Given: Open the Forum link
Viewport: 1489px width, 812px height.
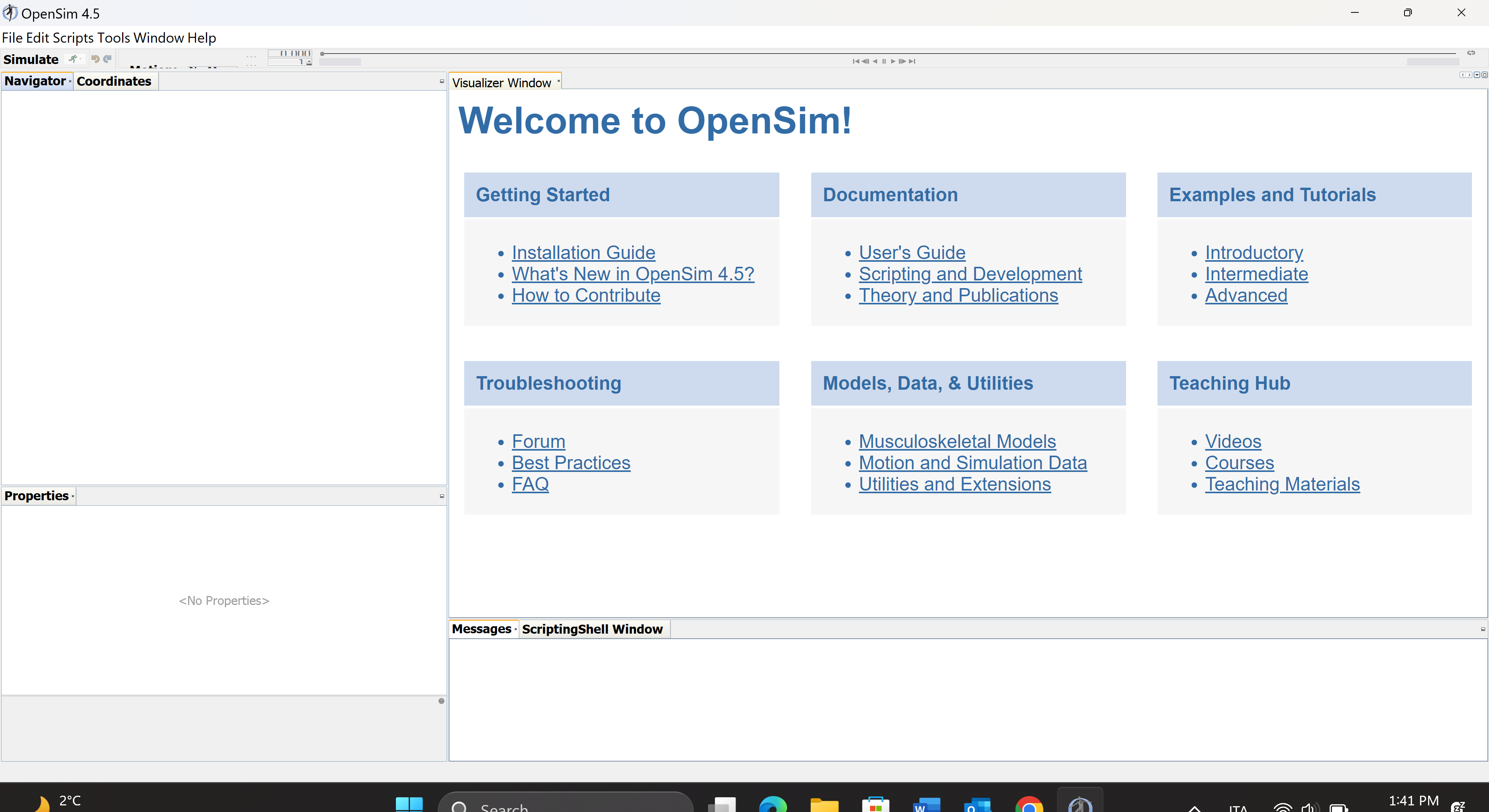Looking at the screenshot, I should coord(539,442).
